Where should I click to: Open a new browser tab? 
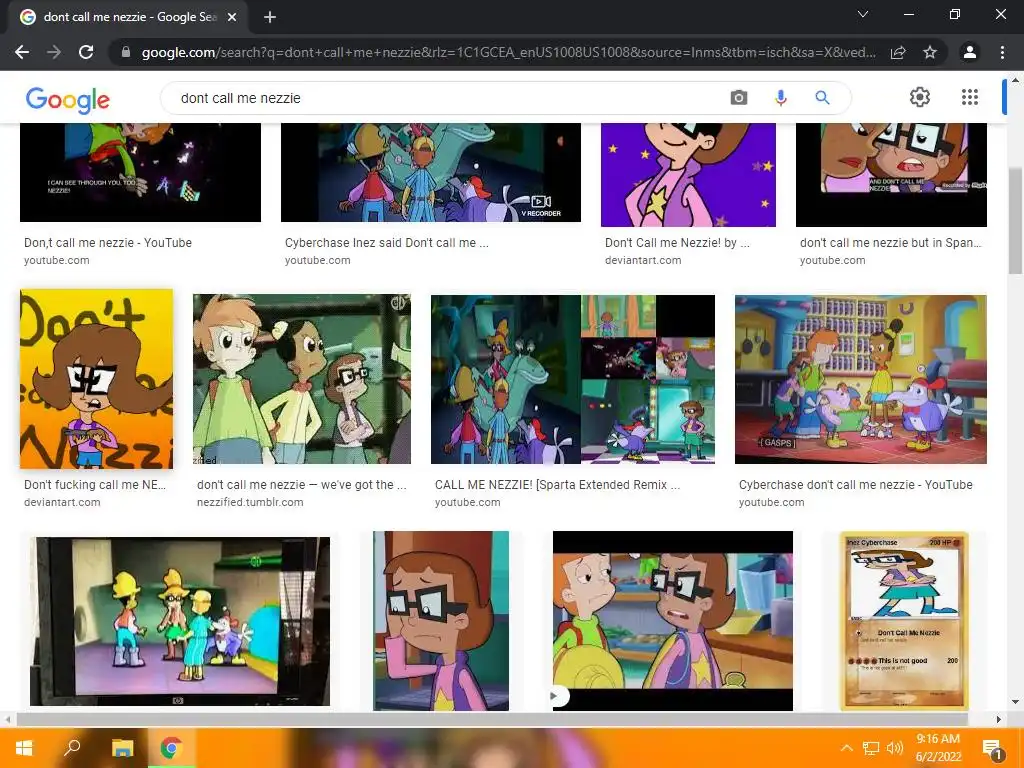pos(270,18)
